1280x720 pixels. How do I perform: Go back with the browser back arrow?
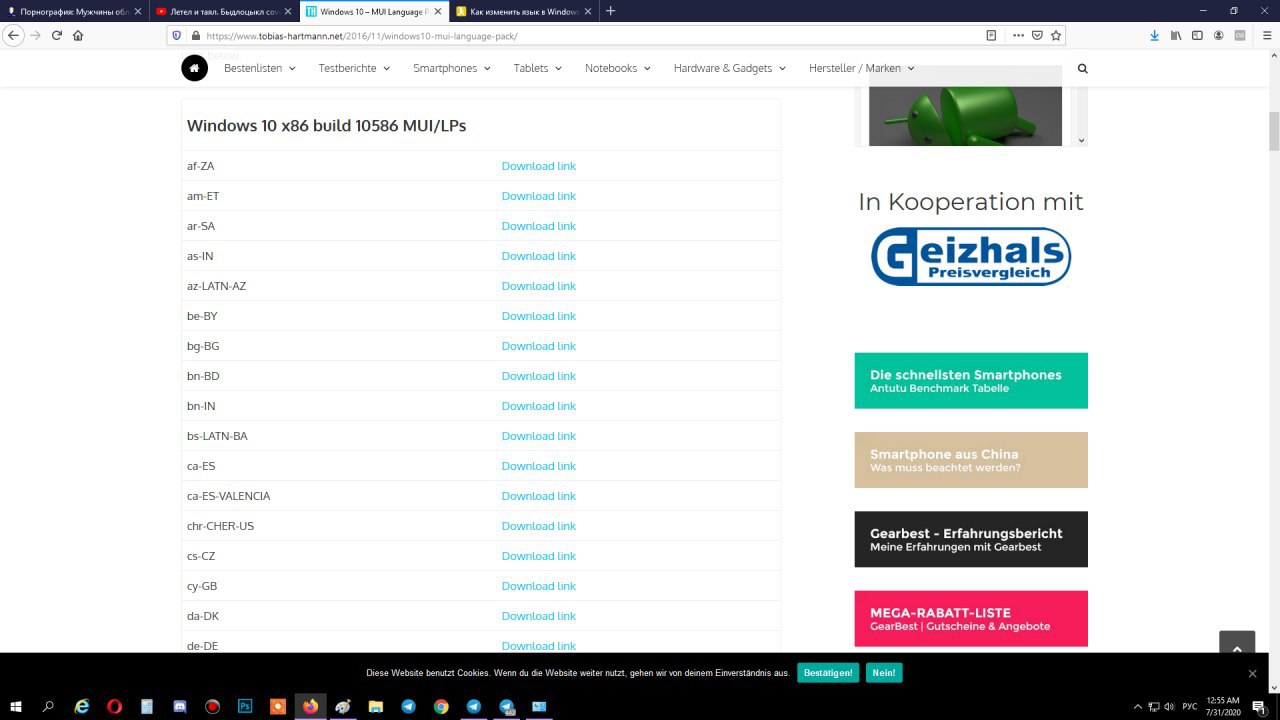(x=14, y=35)
